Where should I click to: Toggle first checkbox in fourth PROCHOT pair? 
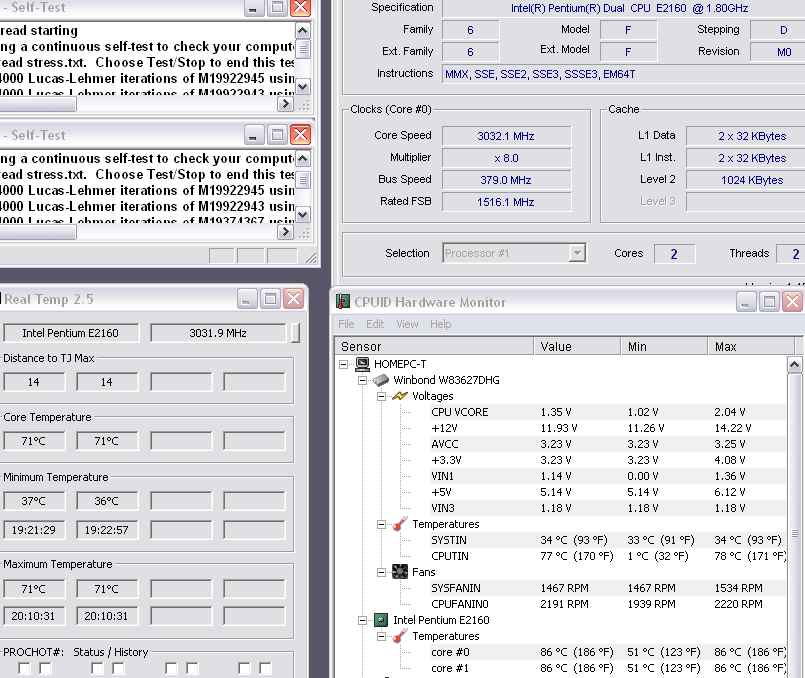[x=244, y=668]
